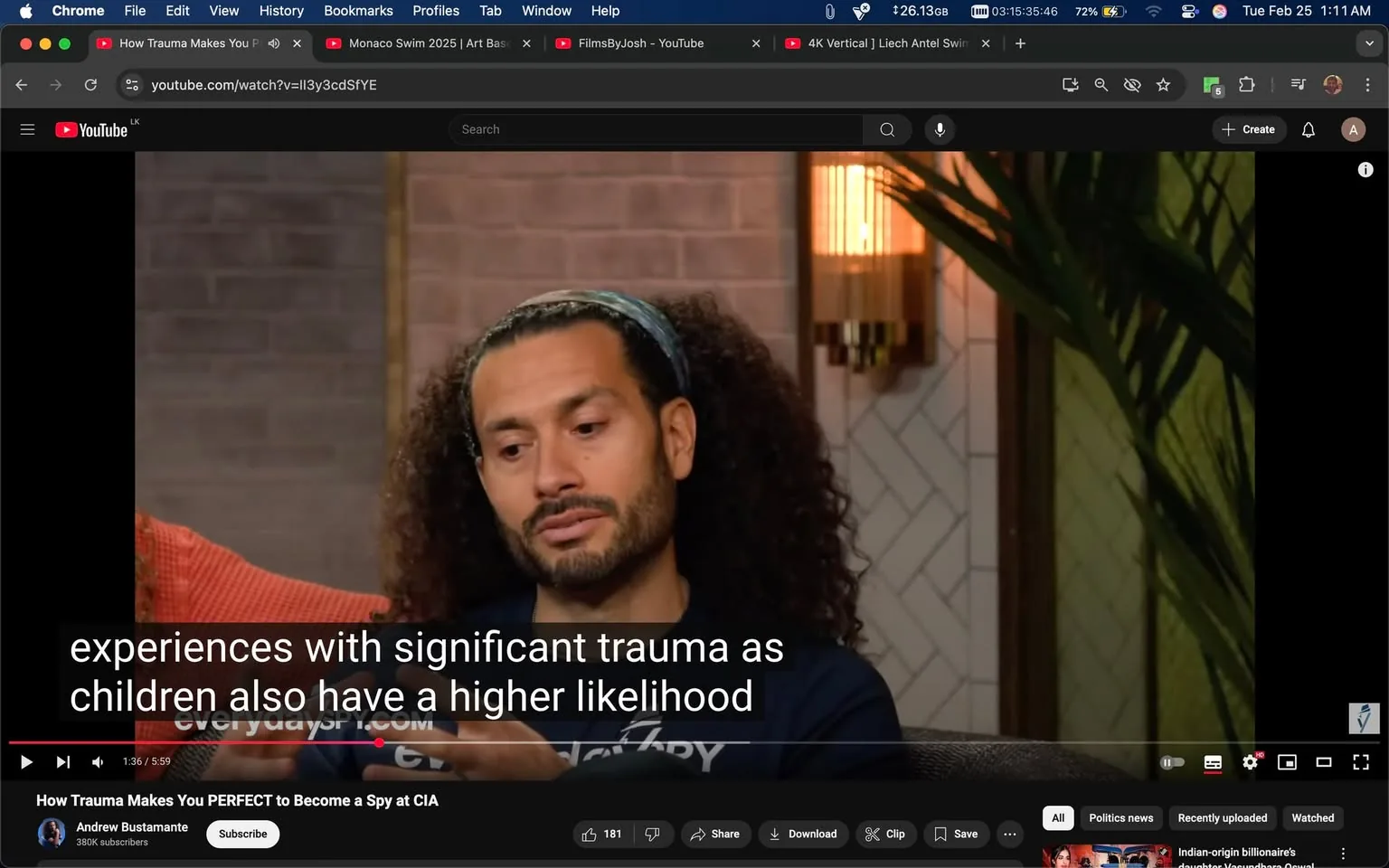Open the Bookmarks menu
This screenshot has width=1389, height=868.
(358, 11)
